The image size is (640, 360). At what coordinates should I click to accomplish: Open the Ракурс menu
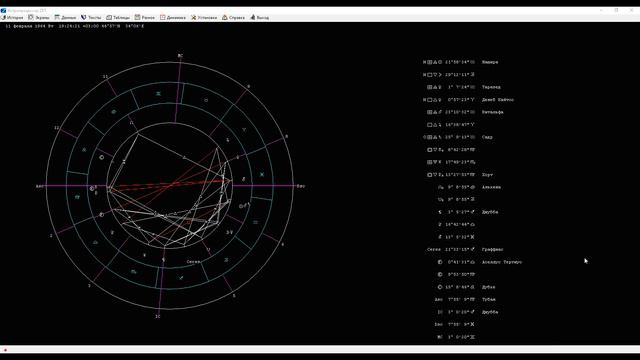pyautogui.click(x=145, y=18)
